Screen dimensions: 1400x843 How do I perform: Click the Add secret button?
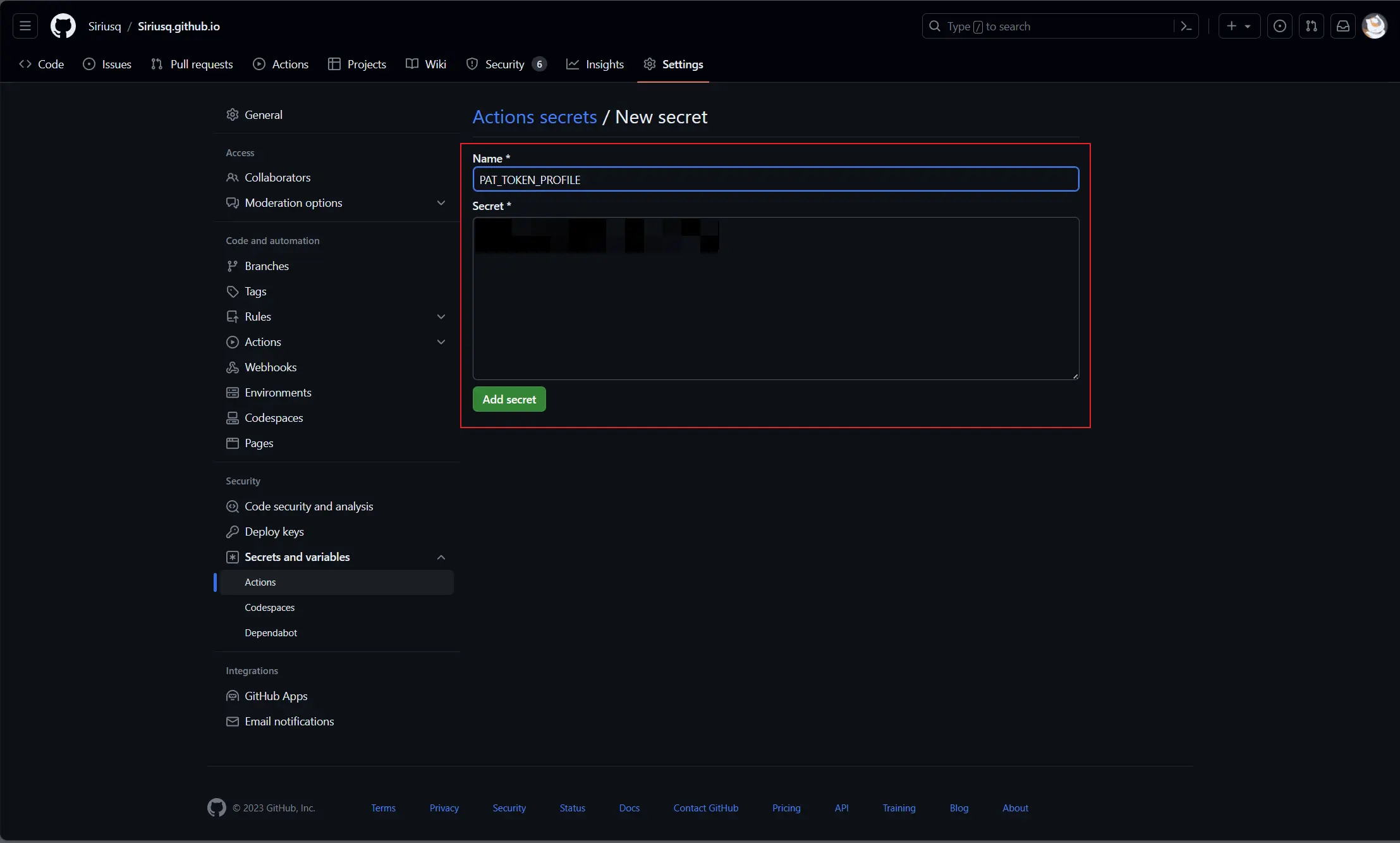pos(509,399)
